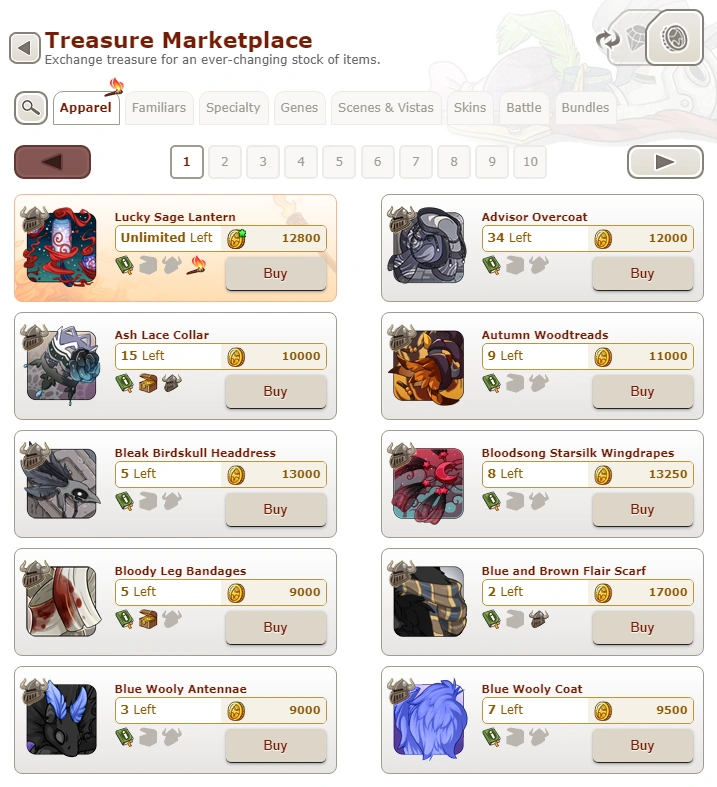Open the Familiars tab
The width and height of the screenshot is (717, 787).
[159, 108]
